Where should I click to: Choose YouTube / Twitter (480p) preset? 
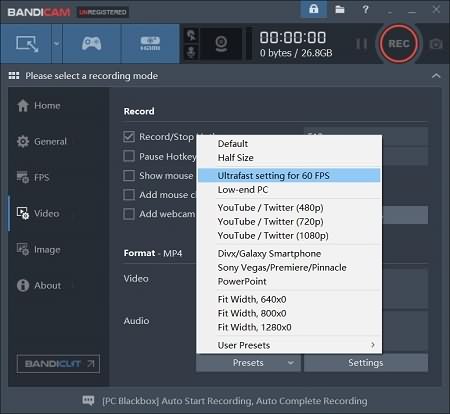(x=289, y=208)
